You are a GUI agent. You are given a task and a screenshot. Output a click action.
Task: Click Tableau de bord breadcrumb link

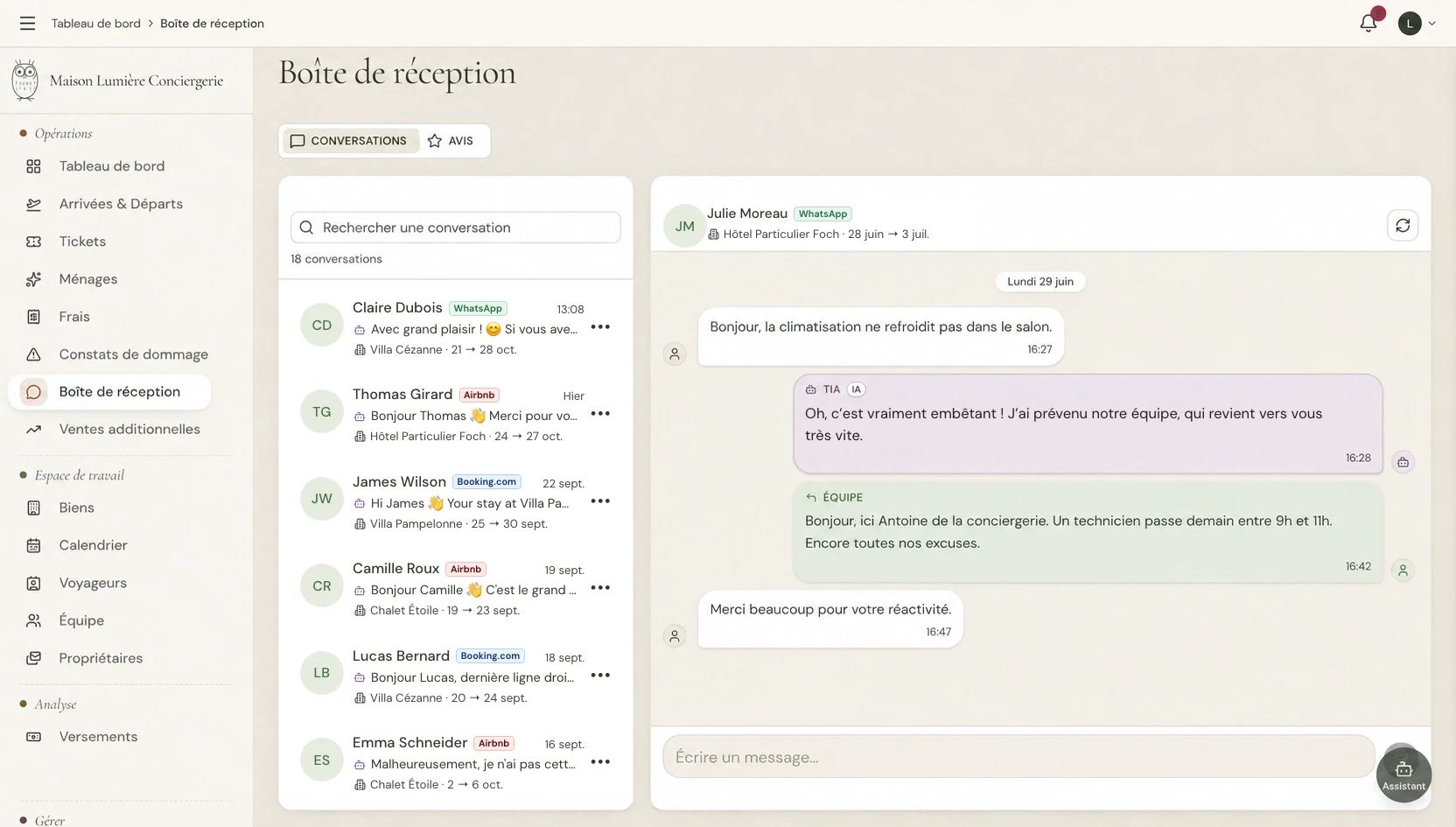coord(95,24)
